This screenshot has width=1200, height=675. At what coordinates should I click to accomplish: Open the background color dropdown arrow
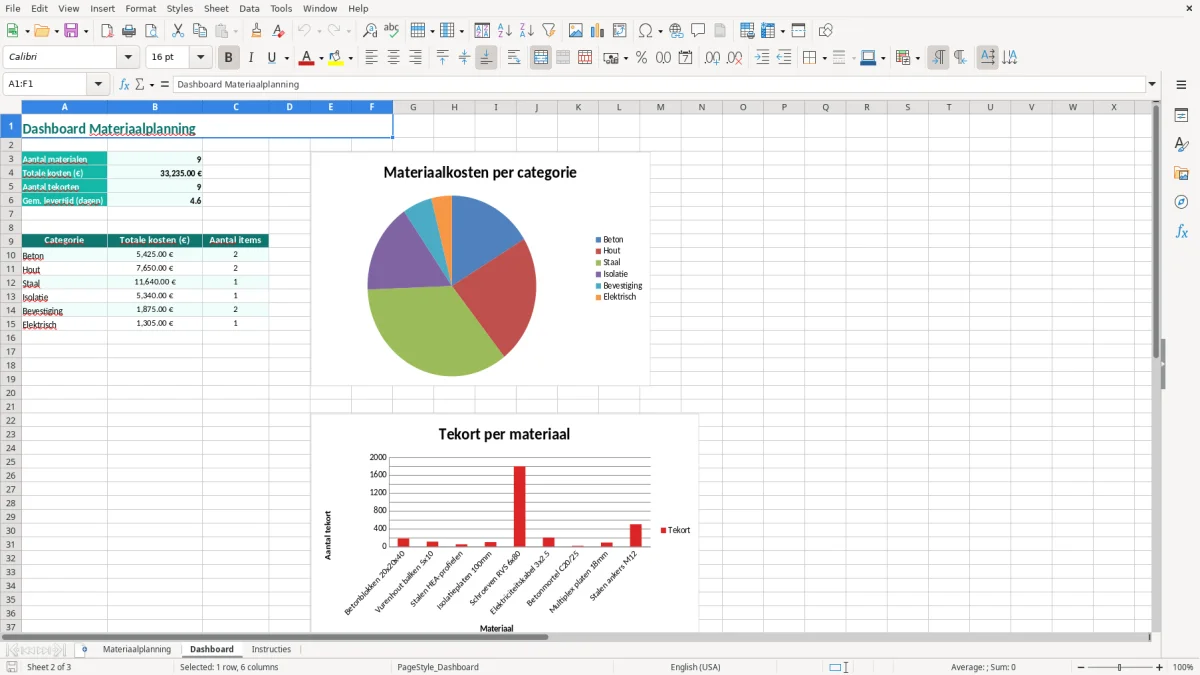point(351,58)
